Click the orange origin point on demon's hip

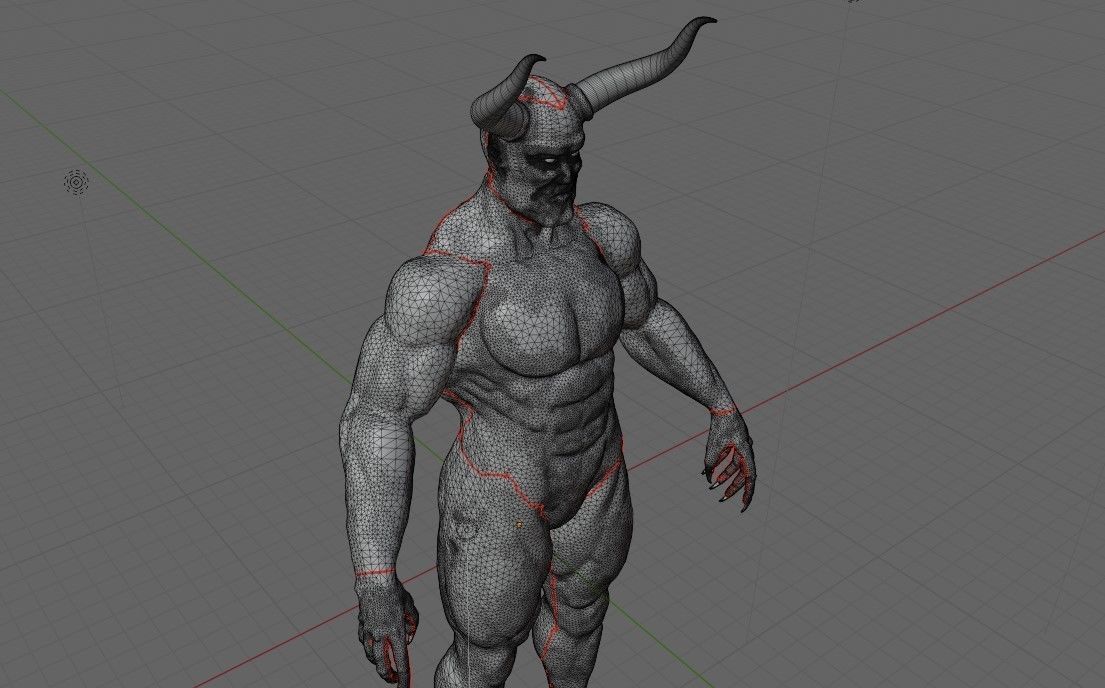pos(520,524)
